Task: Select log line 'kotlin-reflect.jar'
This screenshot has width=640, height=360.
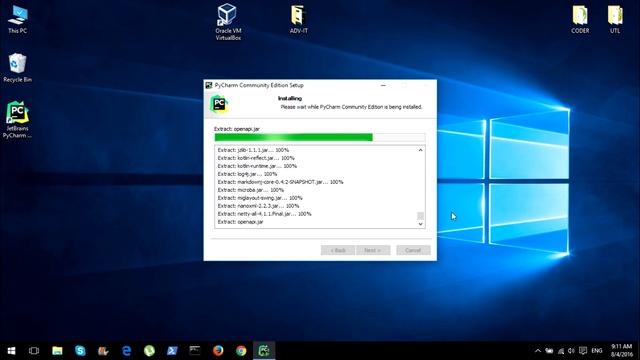Action: 256,158
